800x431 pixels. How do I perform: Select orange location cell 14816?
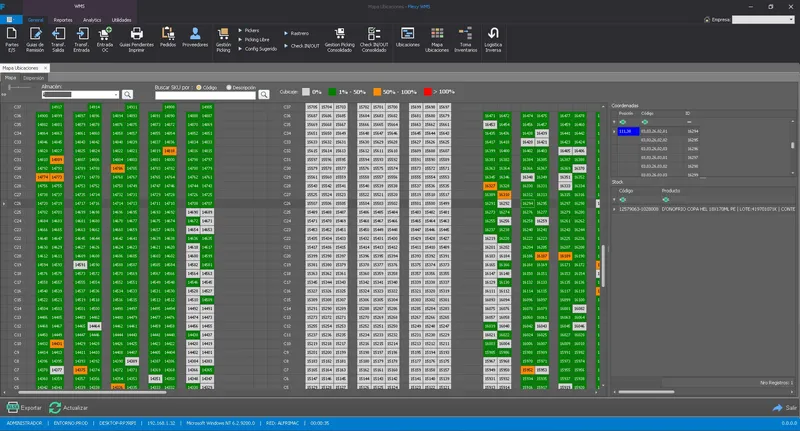coord(169,151)
